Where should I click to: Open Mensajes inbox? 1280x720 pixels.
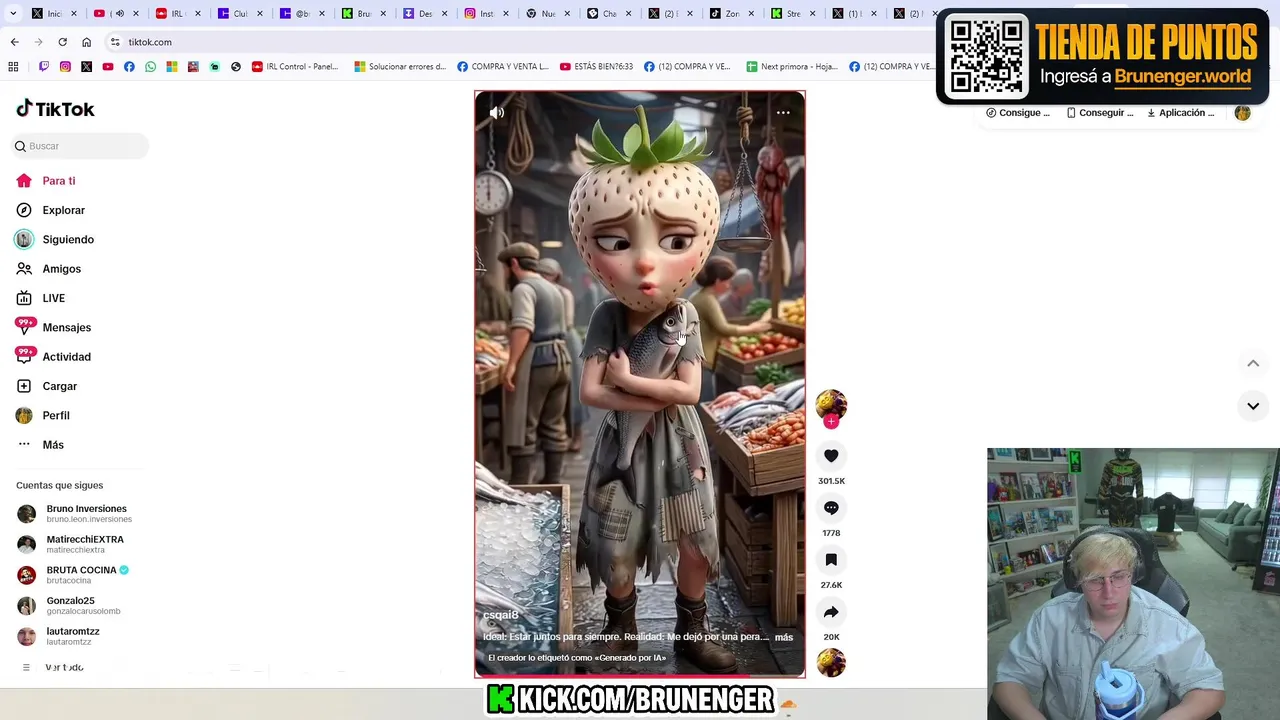[x=53, y=327]
